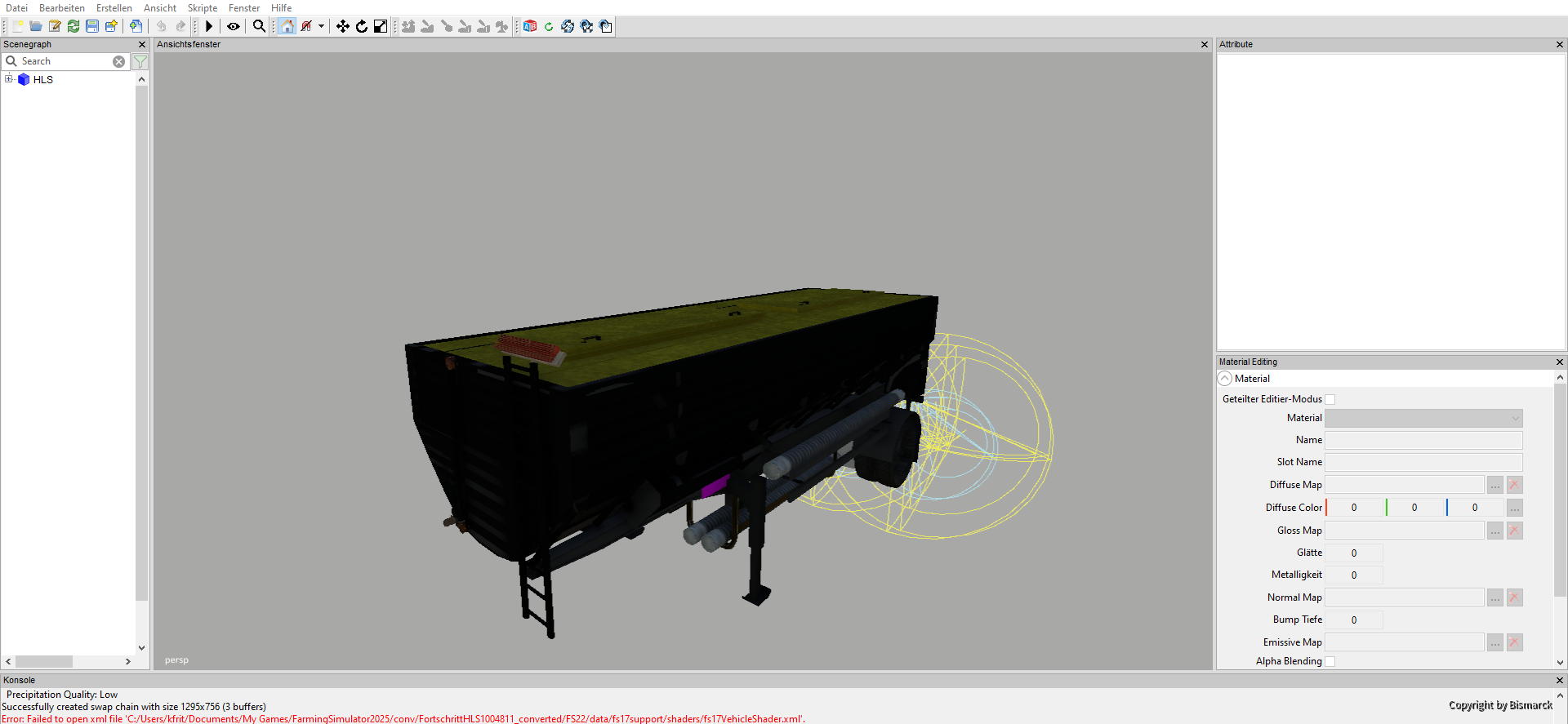Open the Skripte menu
The image size is (1568, 724).
point(203,8)
